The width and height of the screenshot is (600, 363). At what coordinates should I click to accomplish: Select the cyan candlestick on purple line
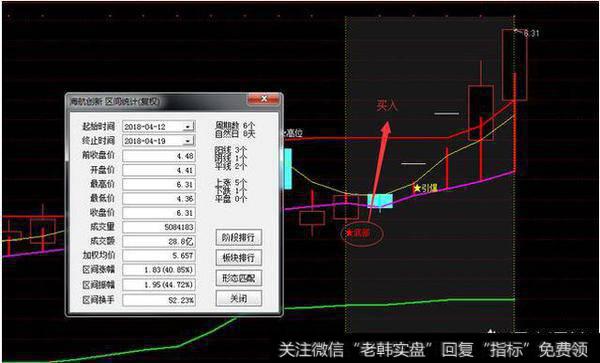tap(380, 201)
